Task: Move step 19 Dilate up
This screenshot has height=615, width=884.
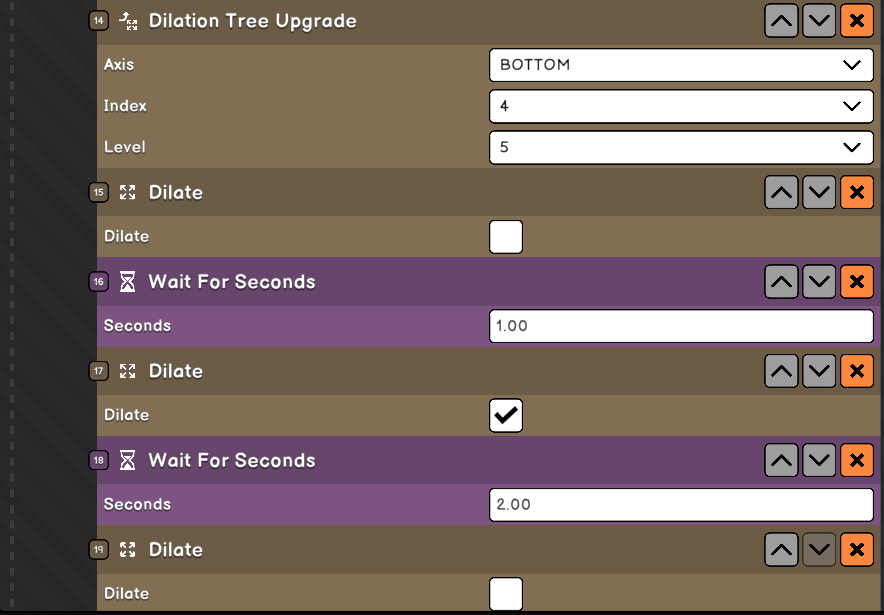Action: click(x=781, y=550)
